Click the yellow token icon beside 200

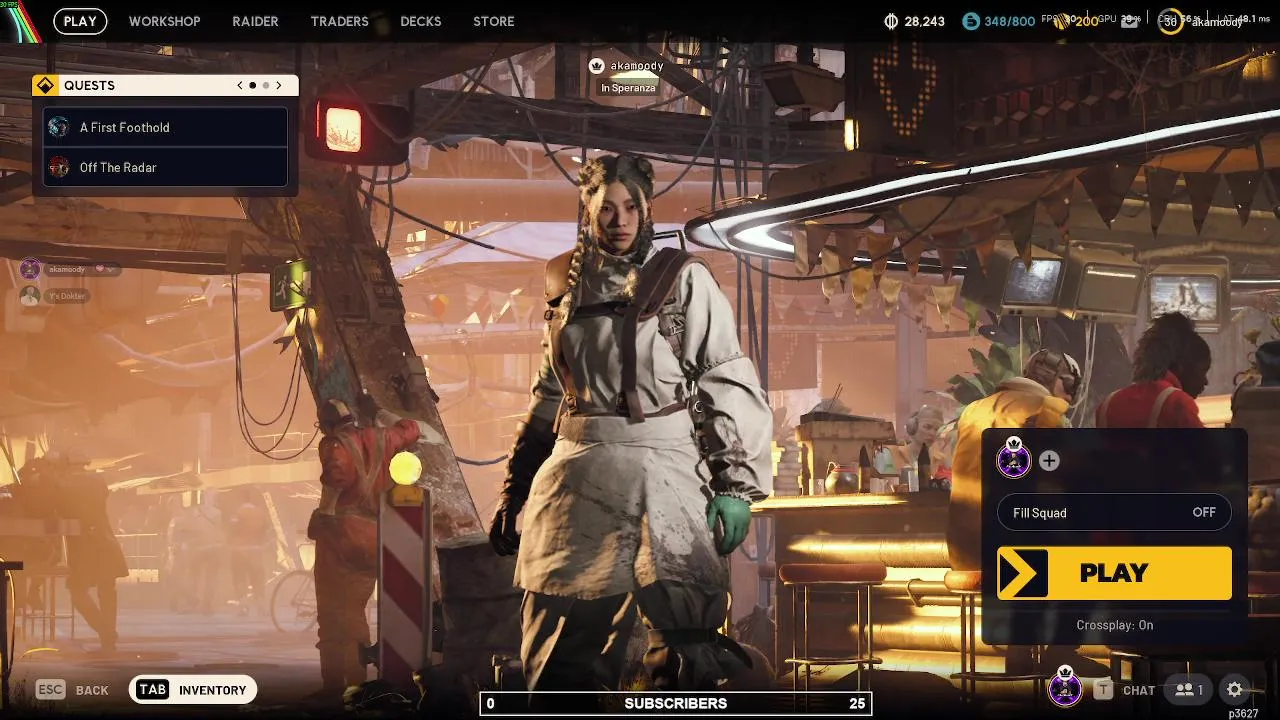[1064, 21]
